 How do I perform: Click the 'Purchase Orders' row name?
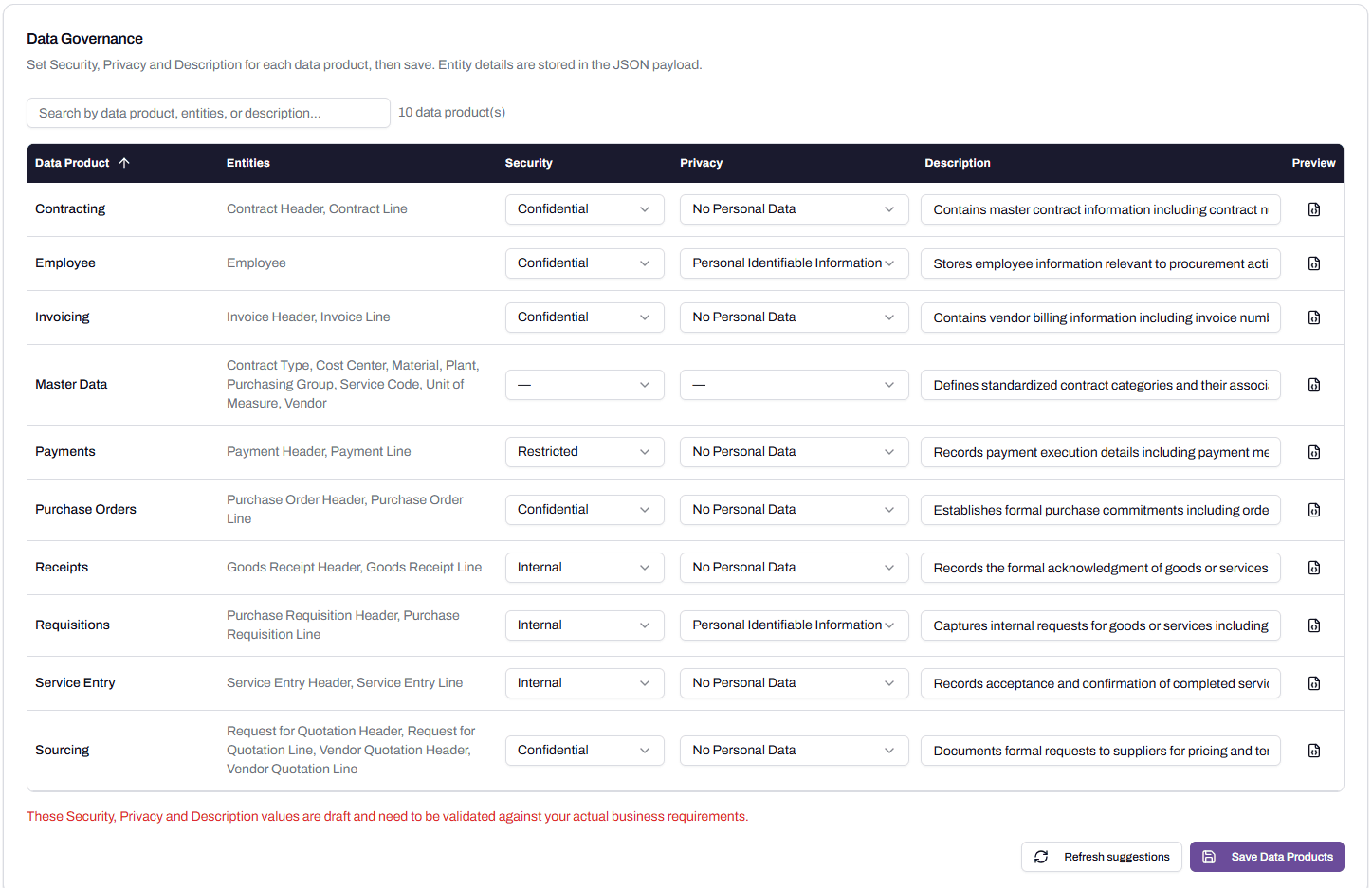85,510
